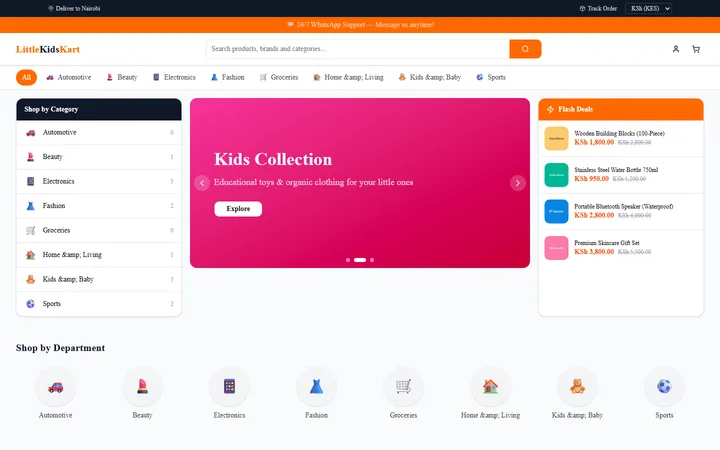Select the Beauty tab in the category bar
This screenshot has width=720, height=450.
coord(122,77)
